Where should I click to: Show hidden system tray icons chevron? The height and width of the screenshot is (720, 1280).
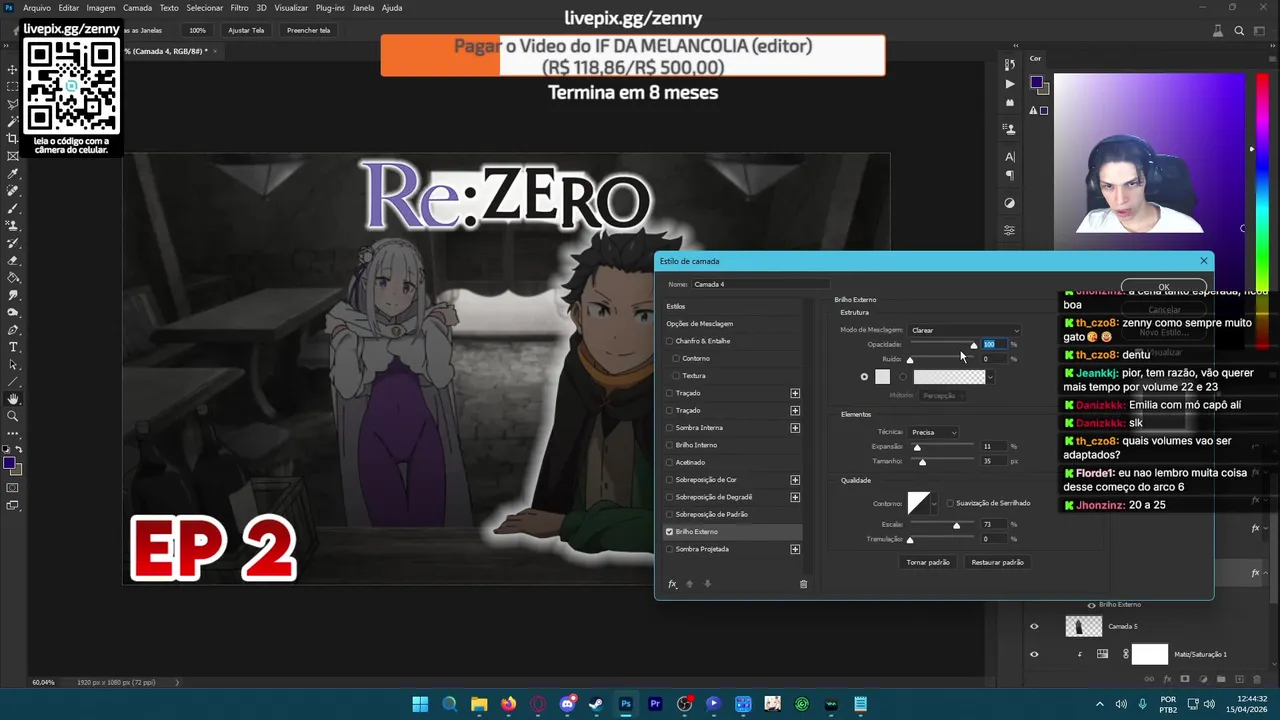[x=1100, y=704]
